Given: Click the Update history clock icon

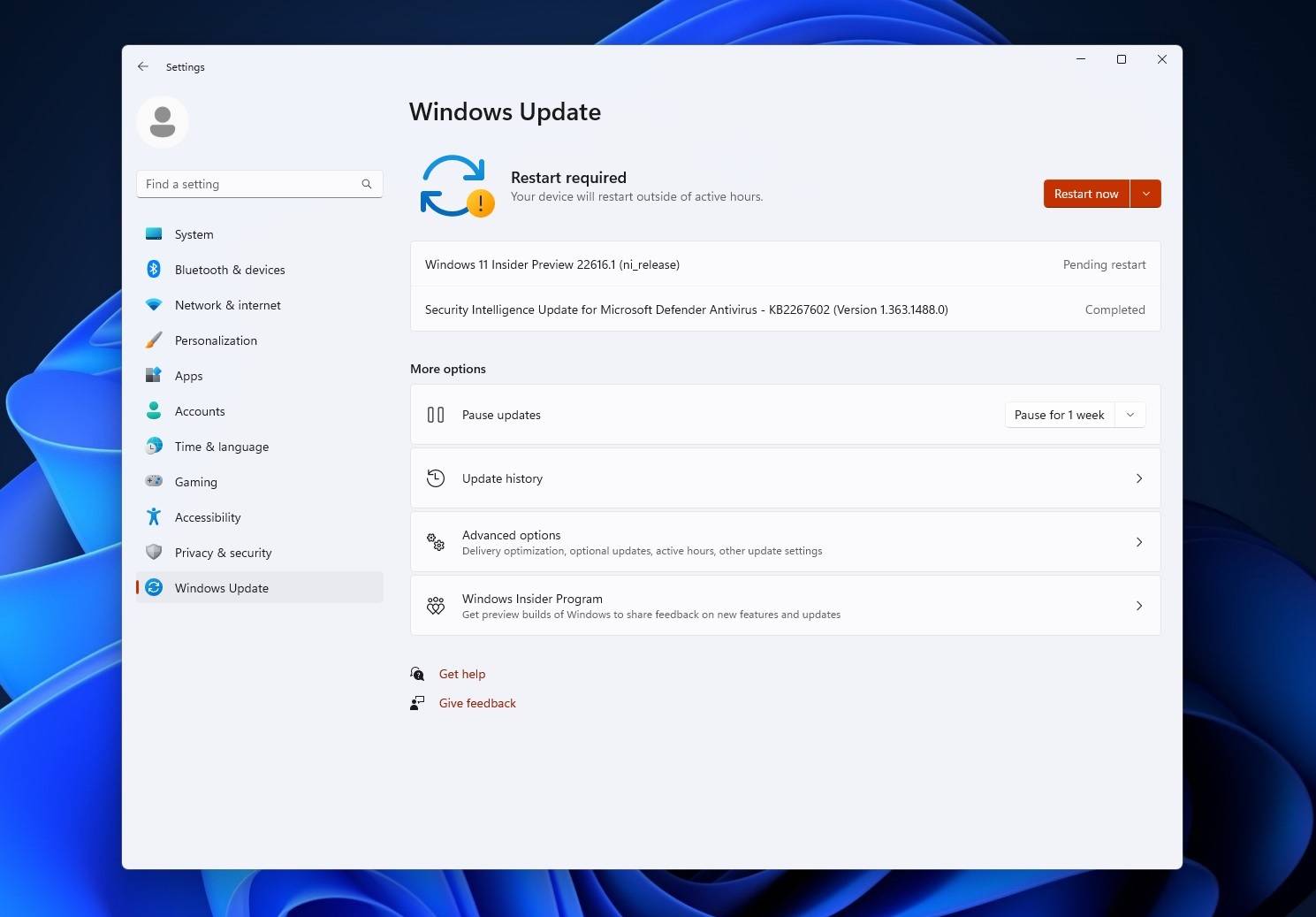Looking at the screenshot, I should click(x=435, y=478).
